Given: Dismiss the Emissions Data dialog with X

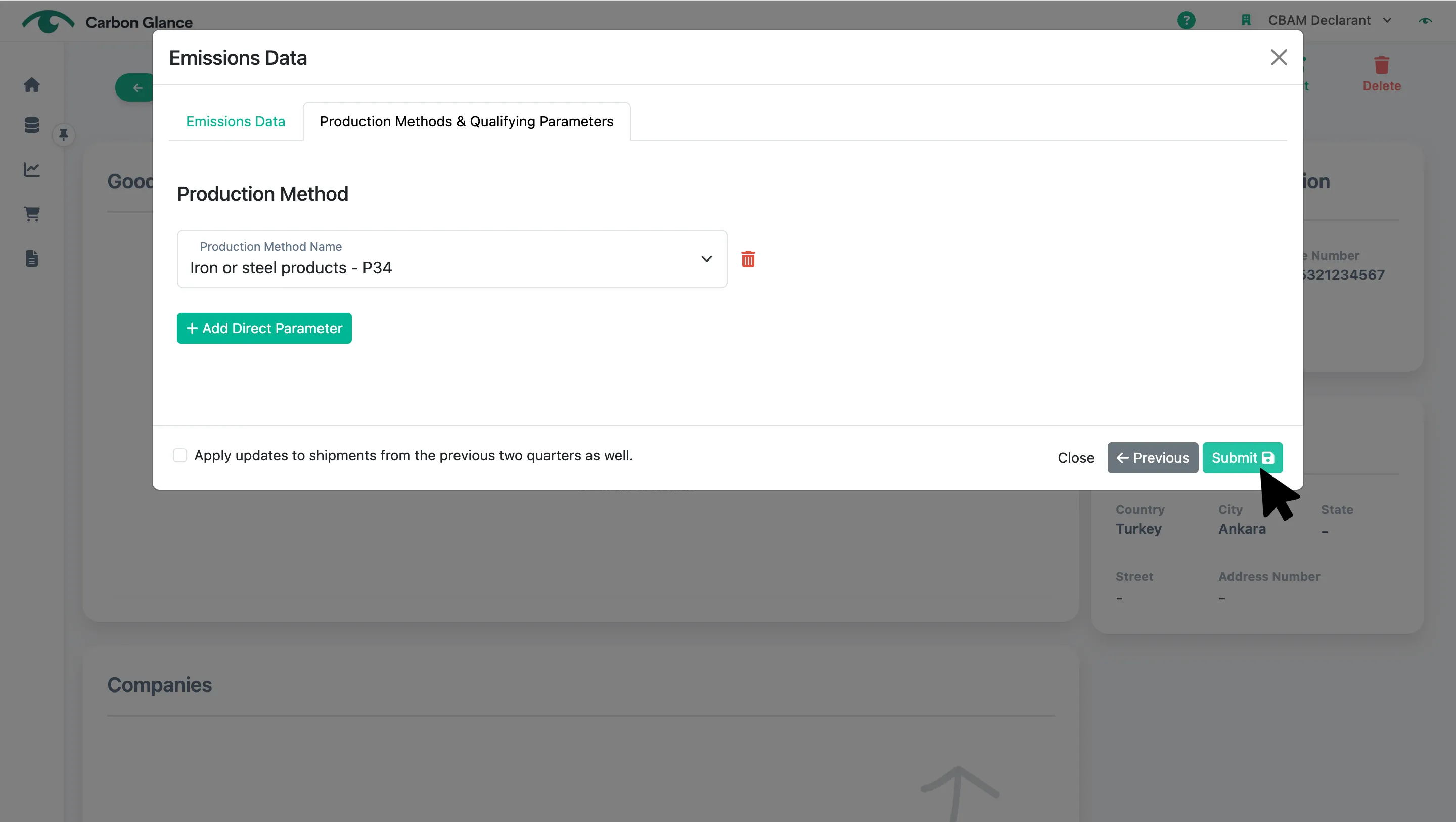Looking at the screenshot, I should (x=1279, y=57).
